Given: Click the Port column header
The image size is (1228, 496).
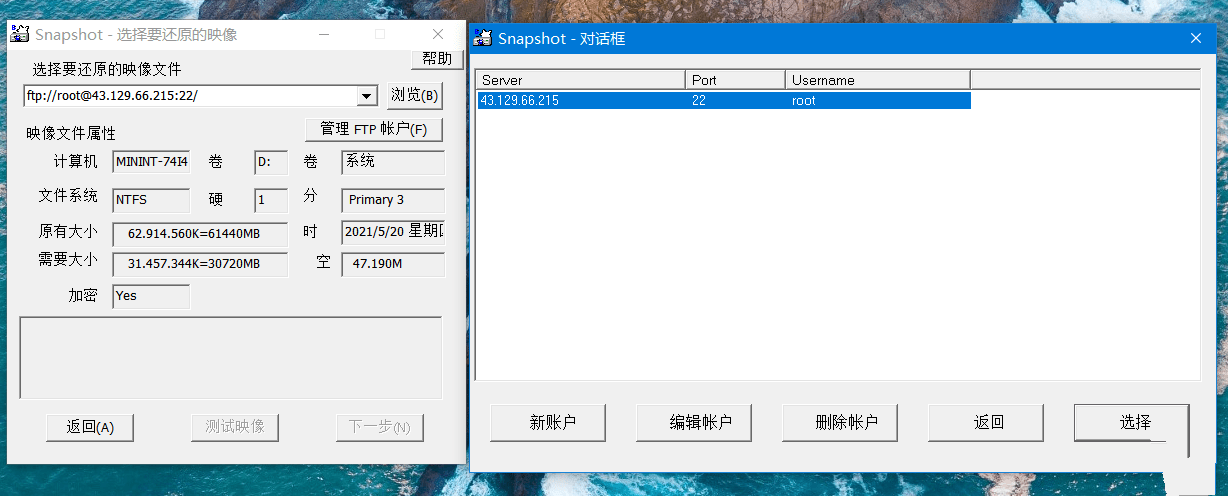Looking at the screenshot, I should coord(736,80).
